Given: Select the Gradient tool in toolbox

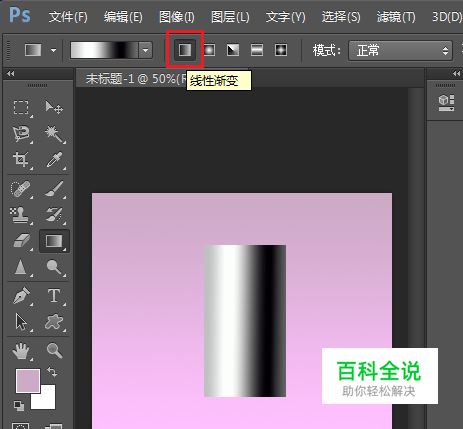Looking at the screenshot, I should pyautogui.click(x=54, y=241).
